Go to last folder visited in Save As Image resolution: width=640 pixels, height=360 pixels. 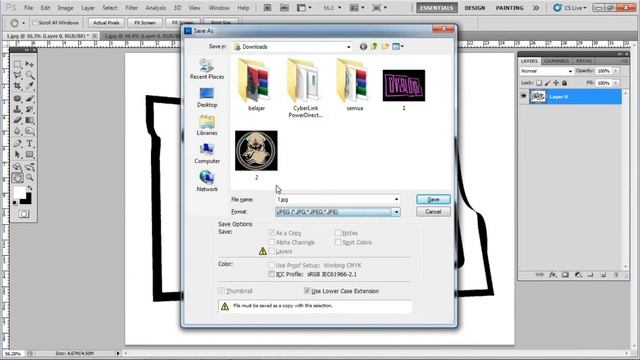[363, 47]
